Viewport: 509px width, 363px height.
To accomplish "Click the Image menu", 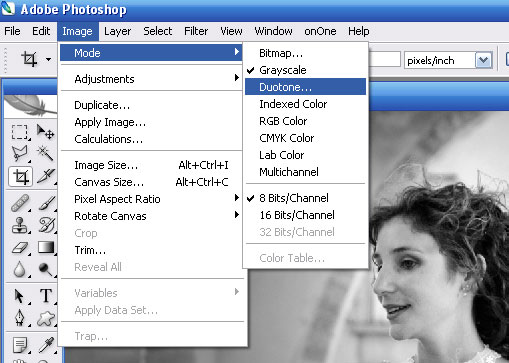I will [78, 31].
